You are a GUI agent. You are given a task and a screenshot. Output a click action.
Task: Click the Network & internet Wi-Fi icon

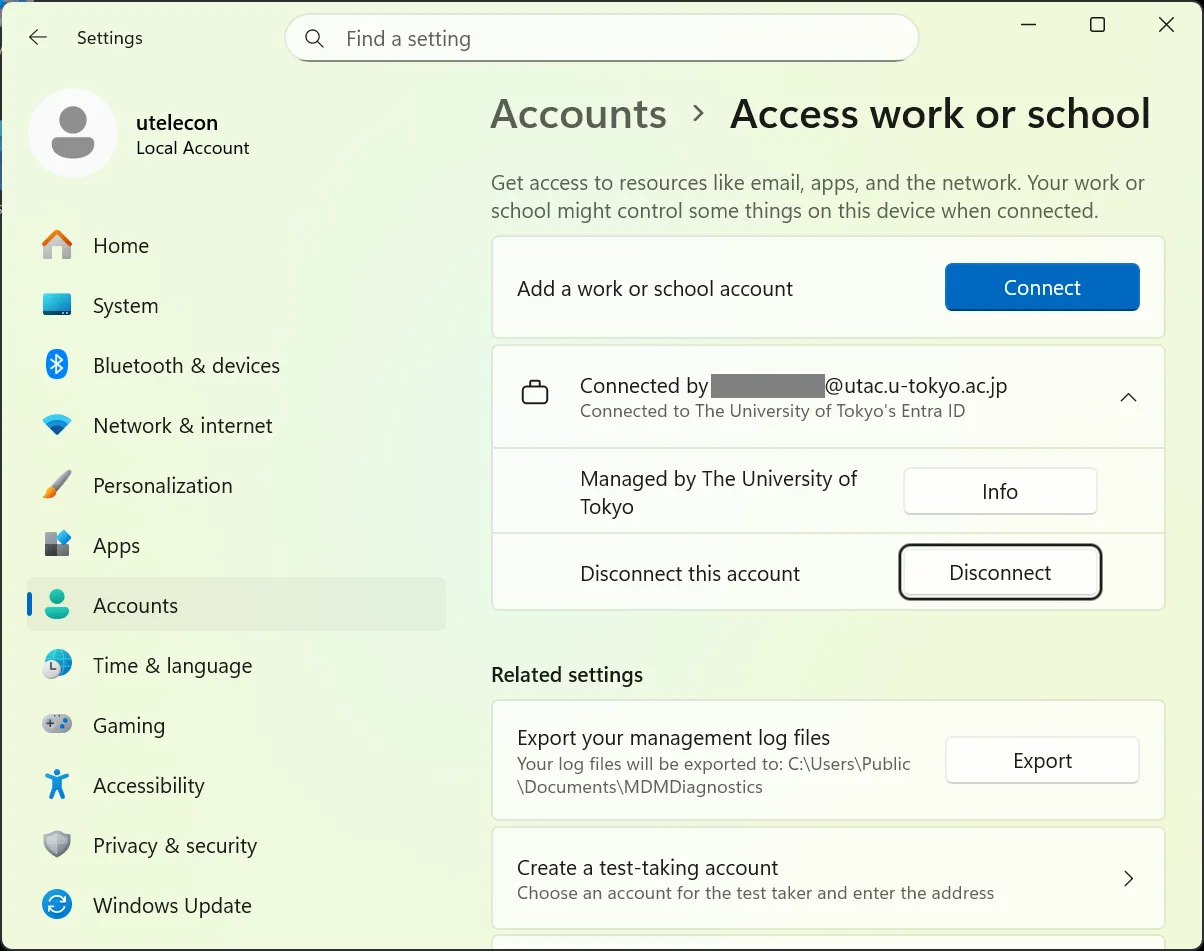click(57, 425)
